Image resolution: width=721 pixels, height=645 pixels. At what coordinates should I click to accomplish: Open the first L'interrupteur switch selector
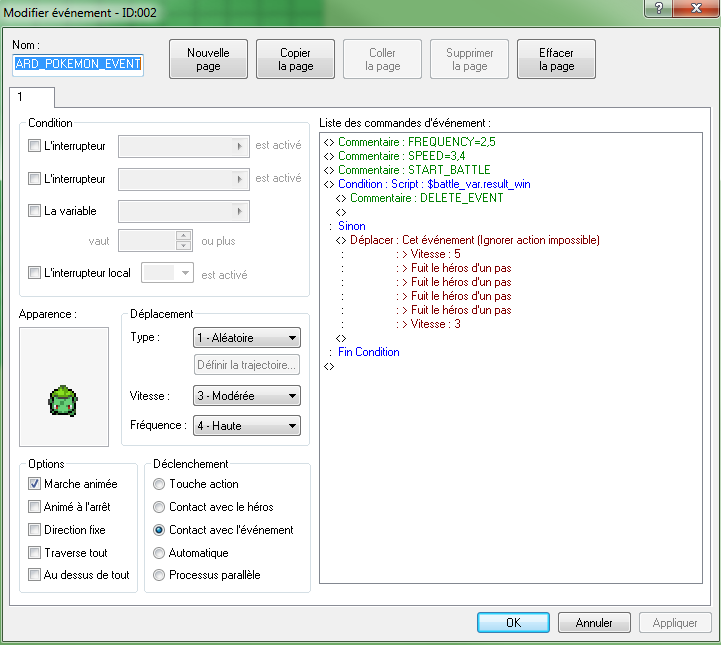click(184, 146)
